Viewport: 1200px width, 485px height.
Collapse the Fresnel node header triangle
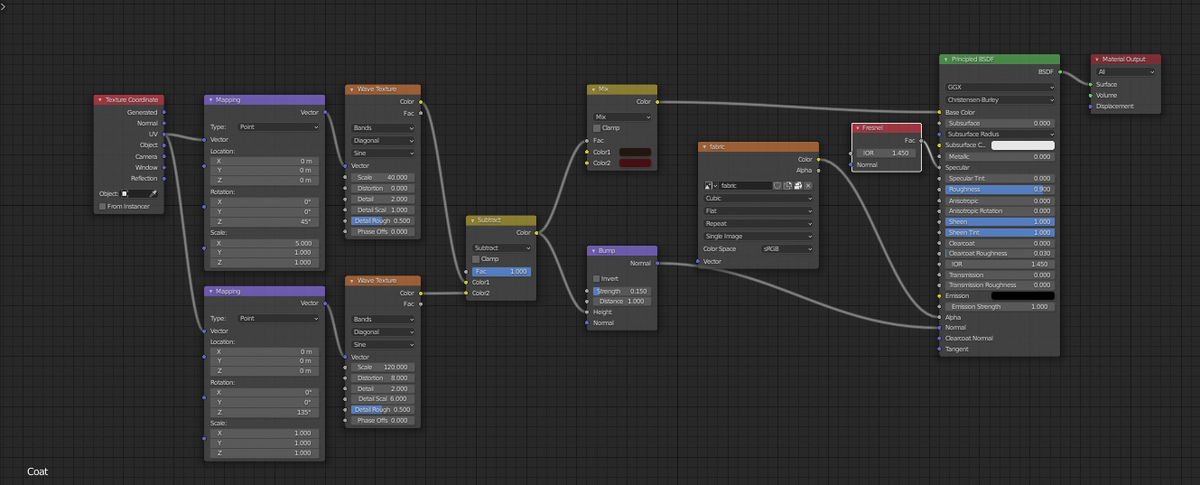[x=857, y=128]
